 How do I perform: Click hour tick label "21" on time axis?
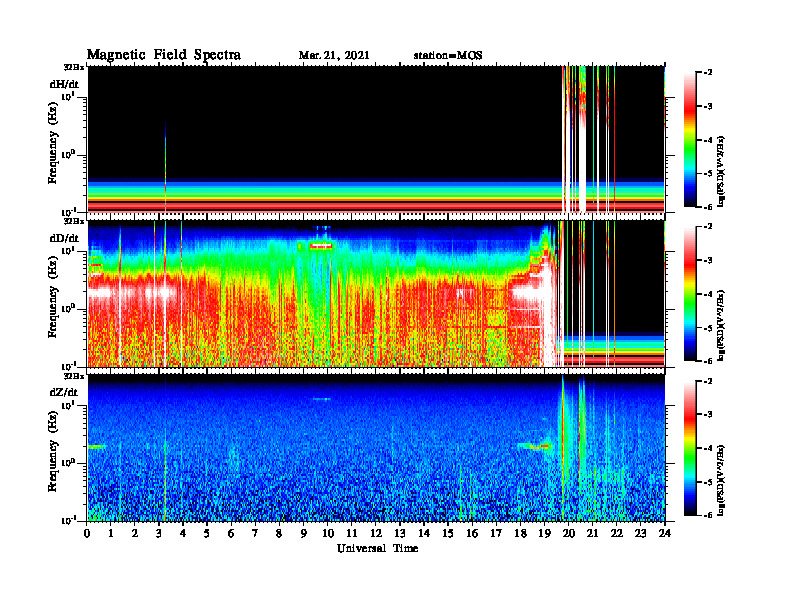pyautogui.click(x=592, y=533)
